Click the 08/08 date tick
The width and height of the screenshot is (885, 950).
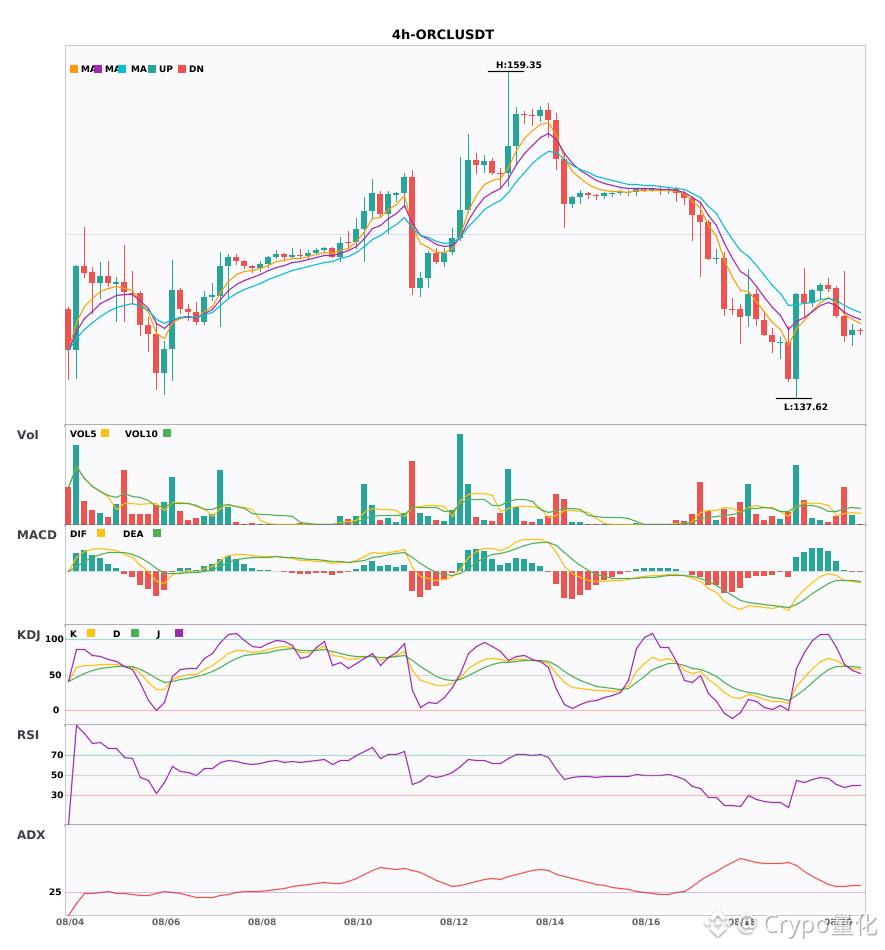[x=262, y=922]
